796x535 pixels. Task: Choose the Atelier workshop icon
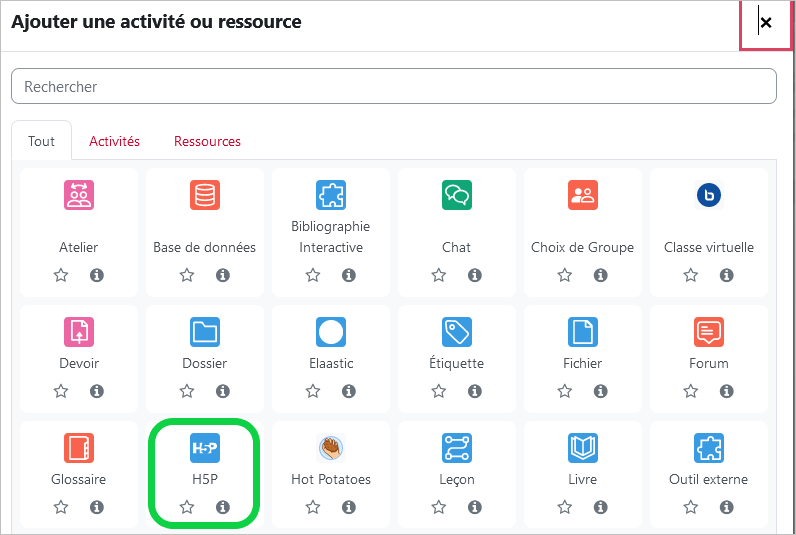[x=79, y=195]
